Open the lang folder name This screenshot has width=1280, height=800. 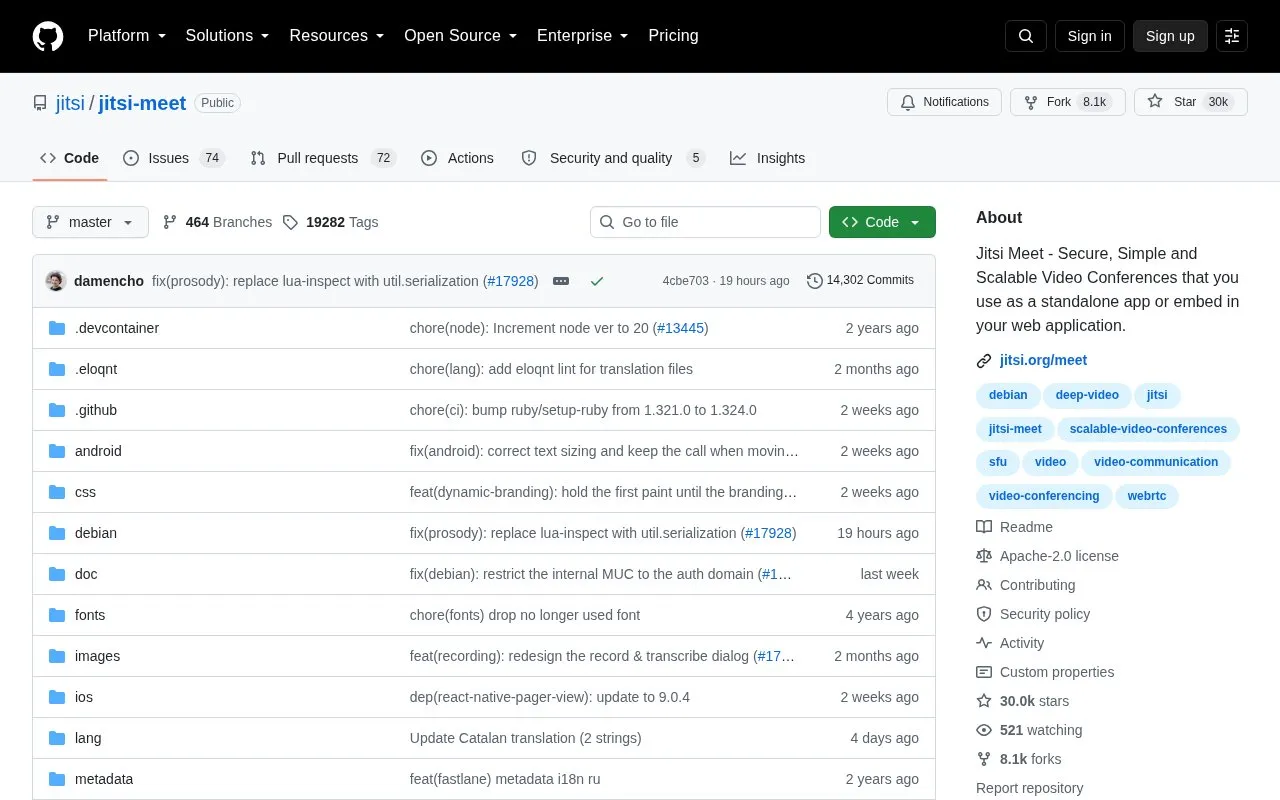tap(88, 738)
